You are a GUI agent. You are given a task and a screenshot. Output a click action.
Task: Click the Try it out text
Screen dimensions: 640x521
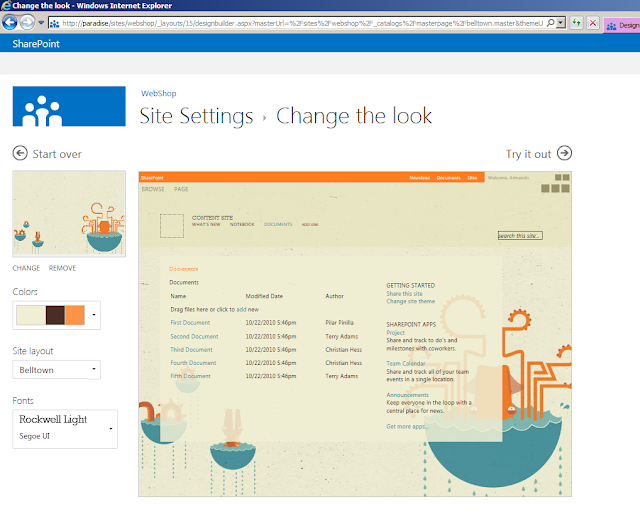pos(528,154)
